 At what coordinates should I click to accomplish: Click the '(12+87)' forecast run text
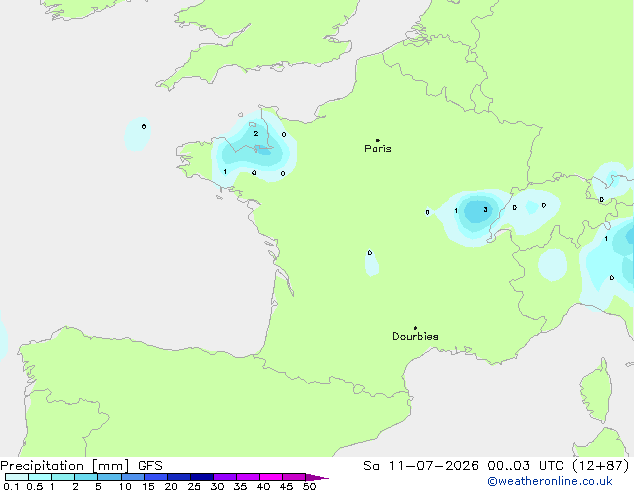click(601, 466)
